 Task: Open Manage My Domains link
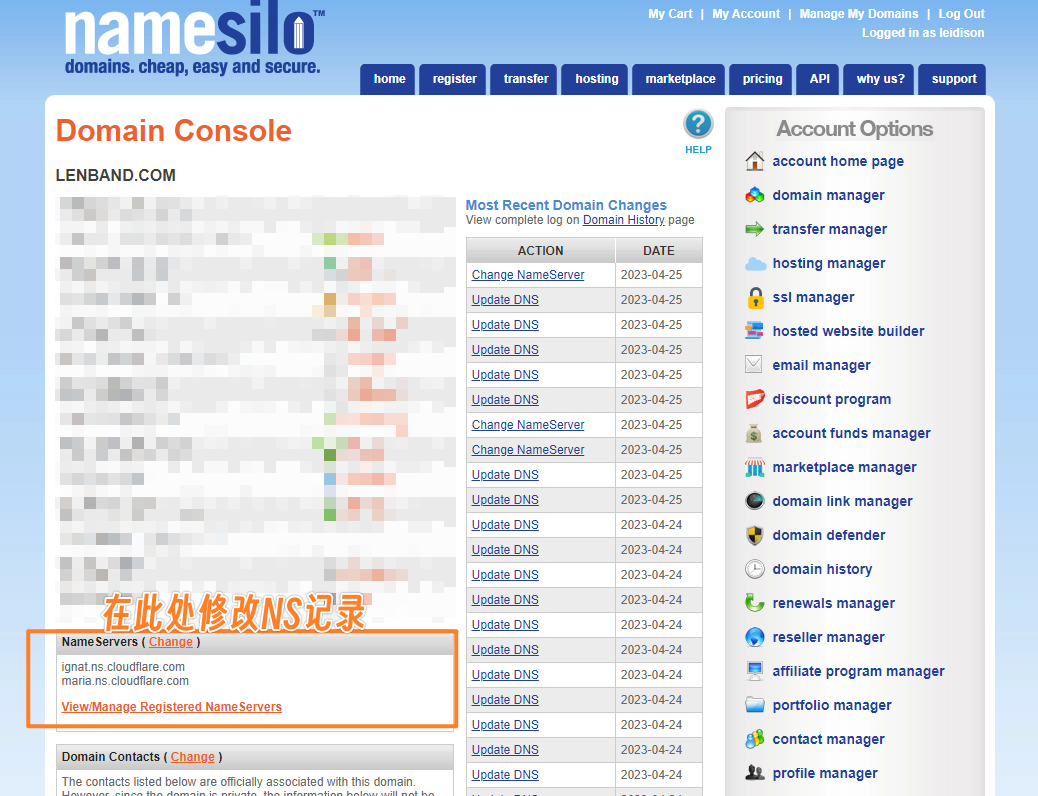tap(859, 14)
